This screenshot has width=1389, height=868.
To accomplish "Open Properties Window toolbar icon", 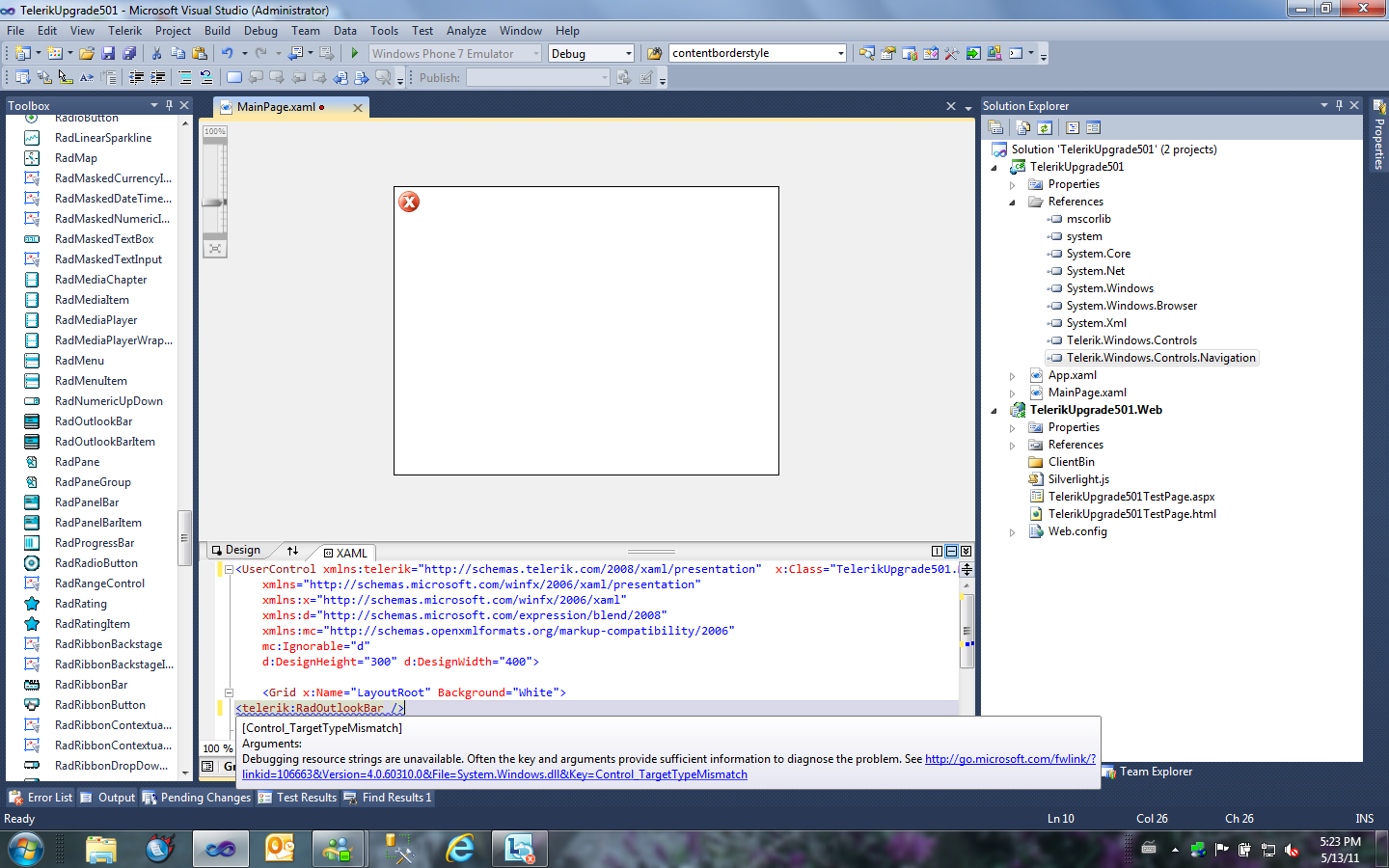I will pos(888,53).
